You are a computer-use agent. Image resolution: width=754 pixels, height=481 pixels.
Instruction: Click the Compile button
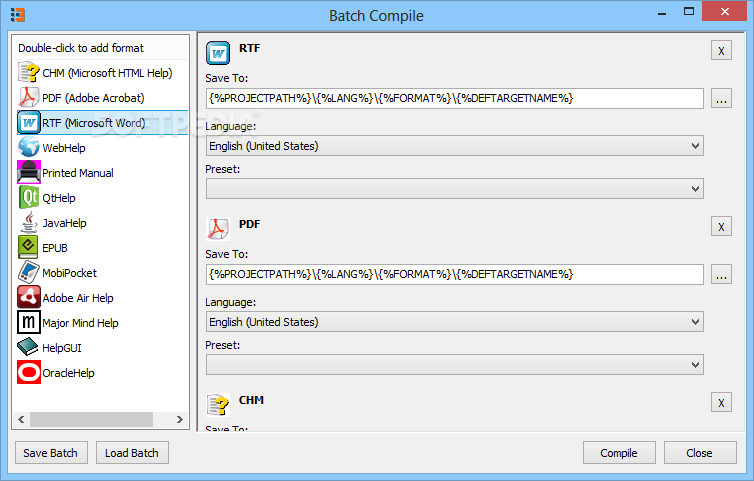click(619, 453)
